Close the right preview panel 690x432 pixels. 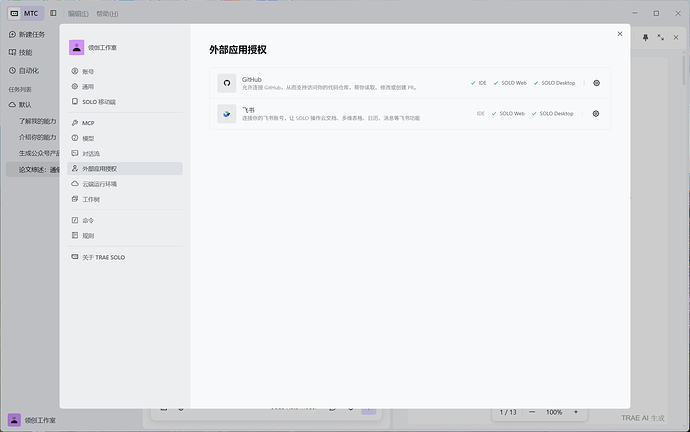tap(676, 38)
